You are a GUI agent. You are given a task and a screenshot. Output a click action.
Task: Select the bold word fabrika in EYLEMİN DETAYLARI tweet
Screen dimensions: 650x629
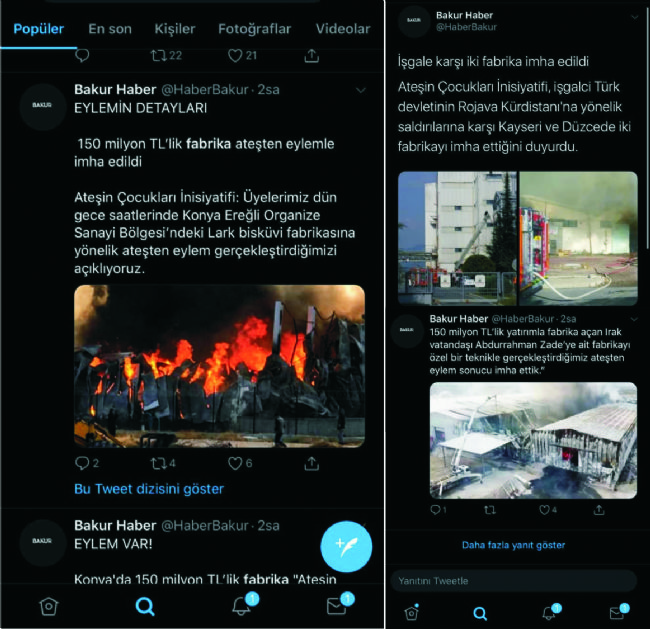(x=208, y=144)
